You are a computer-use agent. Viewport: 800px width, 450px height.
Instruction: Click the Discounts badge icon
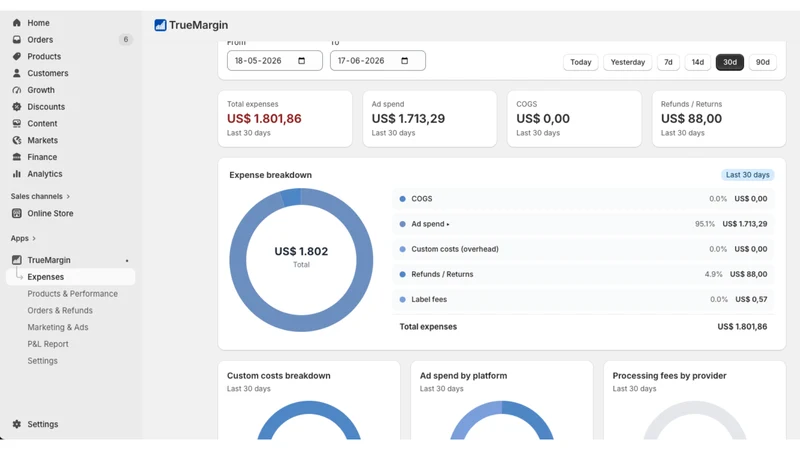coord(17,107)
